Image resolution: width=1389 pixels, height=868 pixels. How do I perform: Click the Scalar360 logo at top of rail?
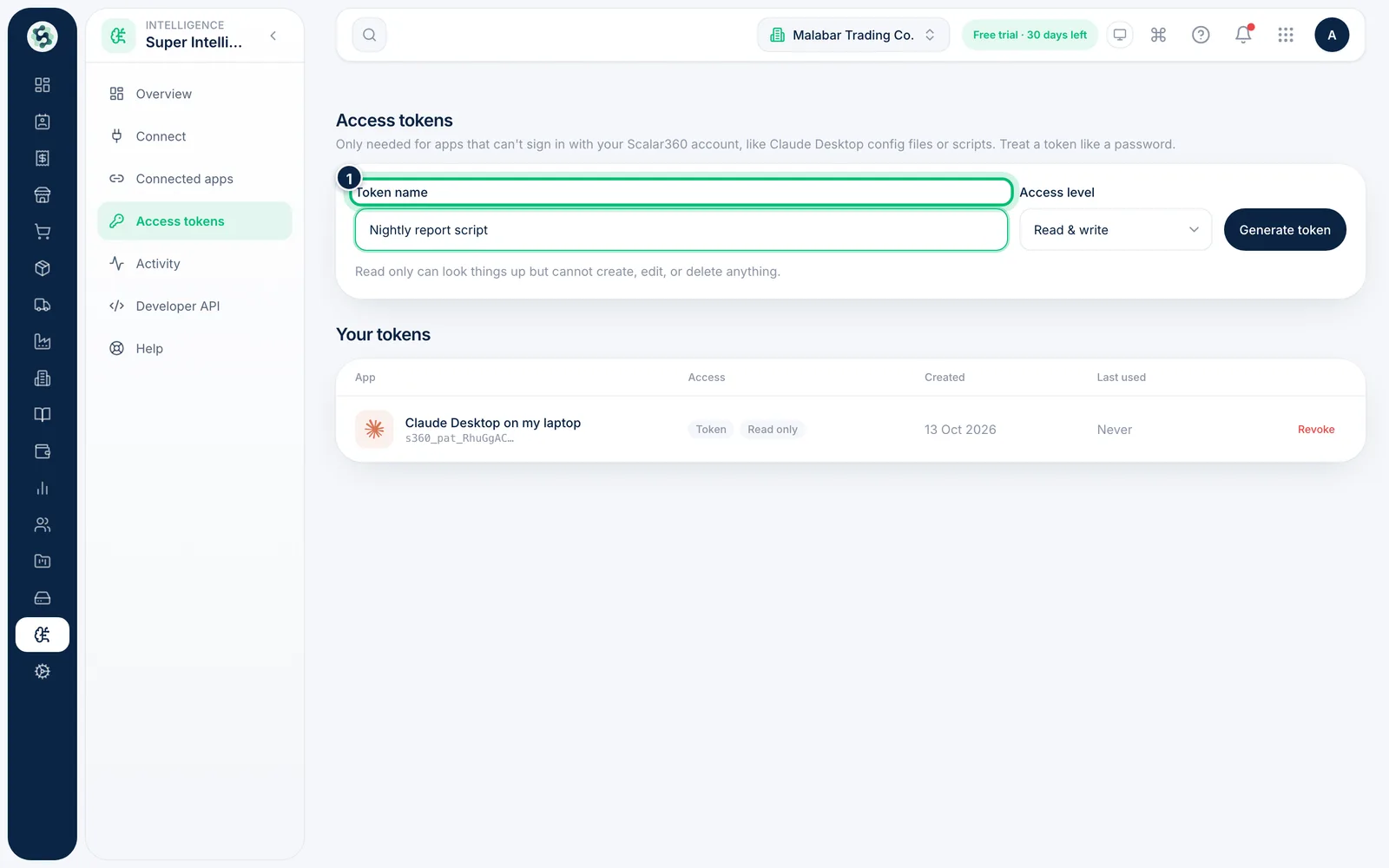pyautogui.click(x=42, y=36)
